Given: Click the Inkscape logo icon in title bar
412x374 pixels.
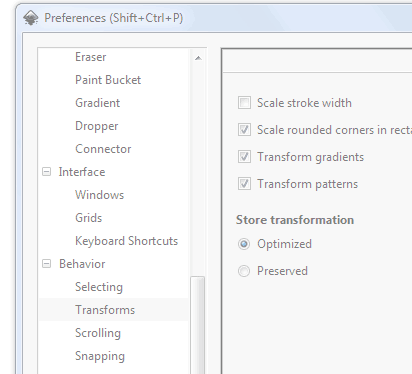Looking at the screenshot, I should 31,18.
